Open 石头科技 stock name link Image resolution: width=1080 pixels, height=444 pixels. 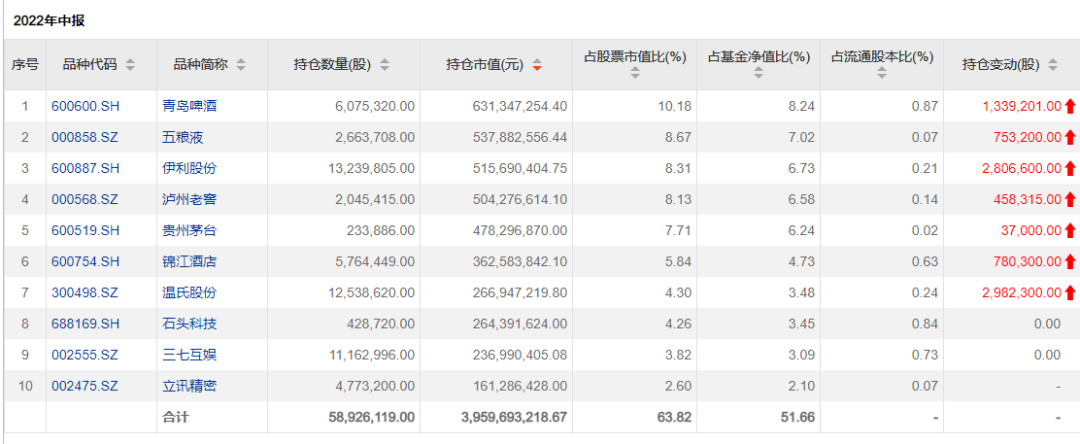[189, 324]
